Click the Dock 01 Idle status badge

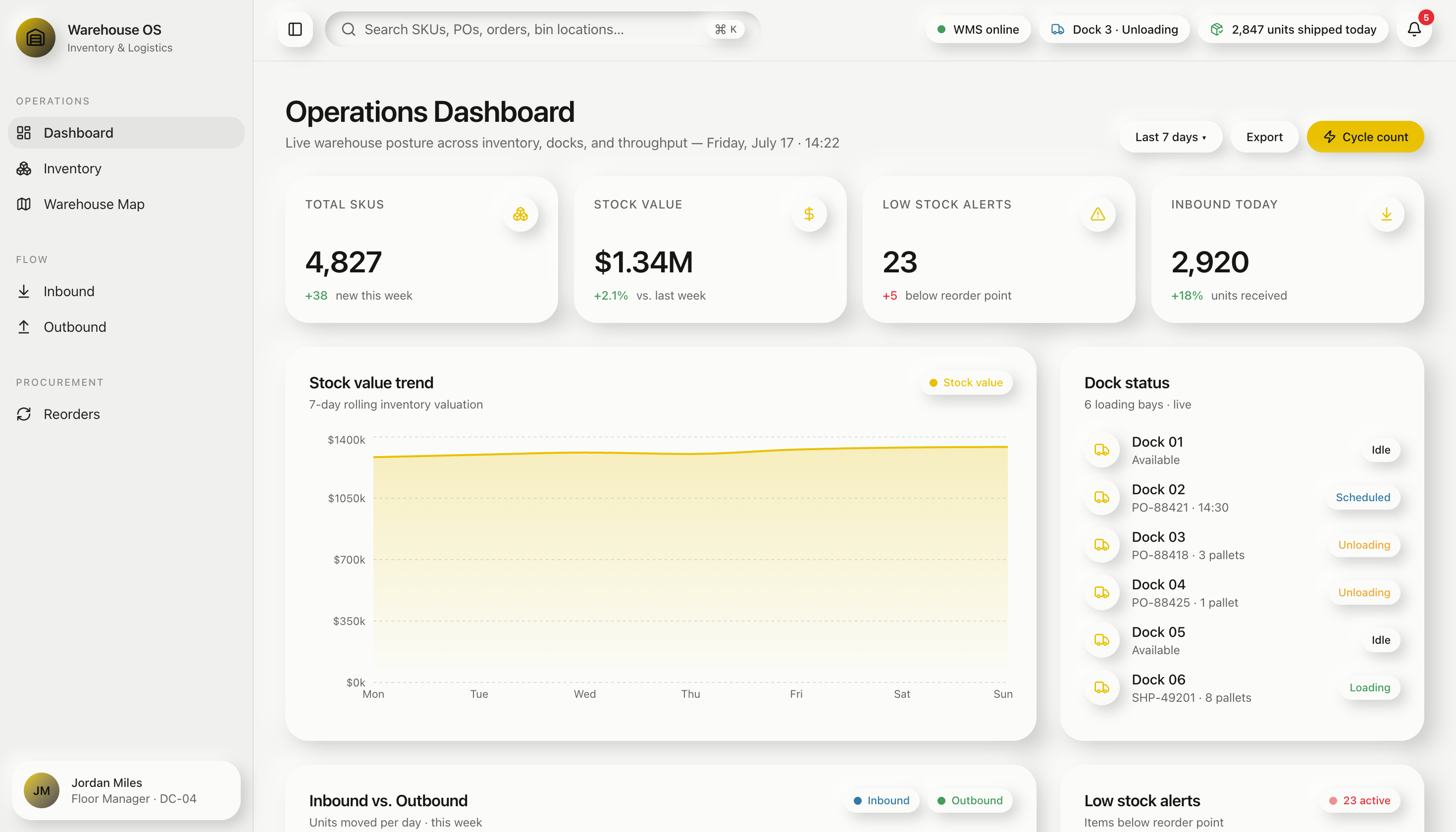(1381, 450)
